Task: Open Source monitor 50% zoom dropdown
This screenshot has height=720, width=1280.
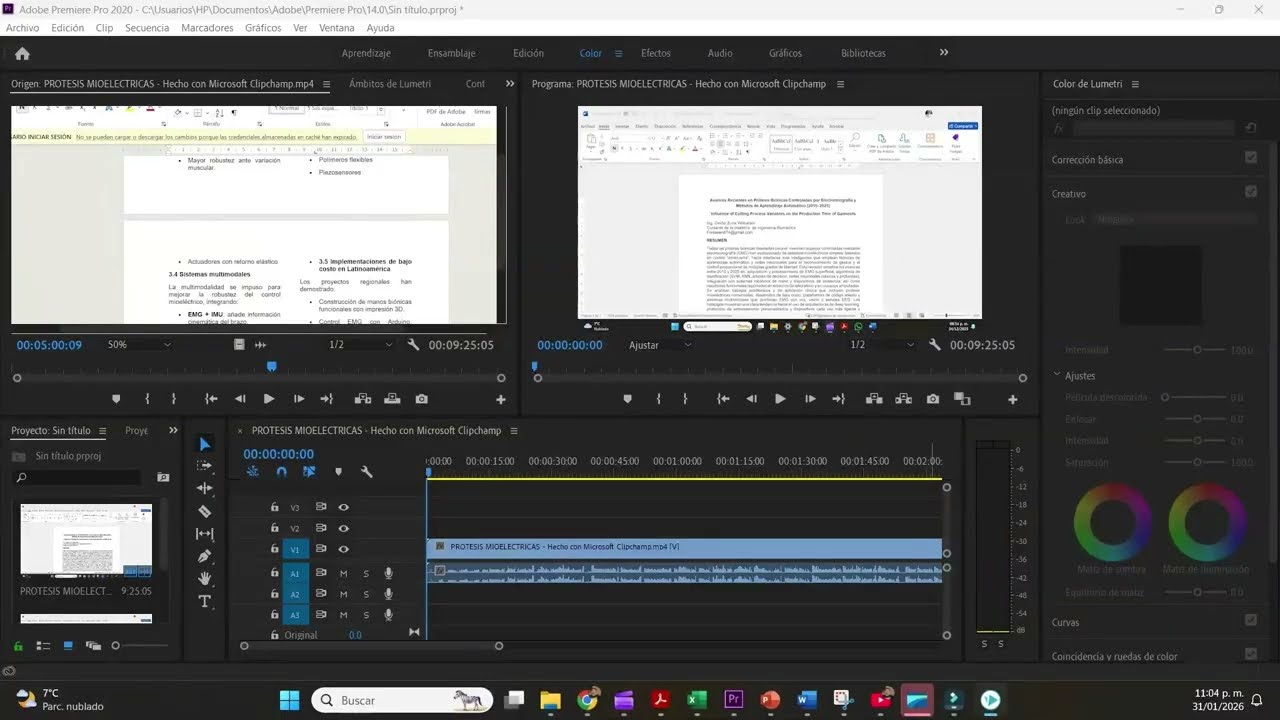Action: [x=139, y=344]
